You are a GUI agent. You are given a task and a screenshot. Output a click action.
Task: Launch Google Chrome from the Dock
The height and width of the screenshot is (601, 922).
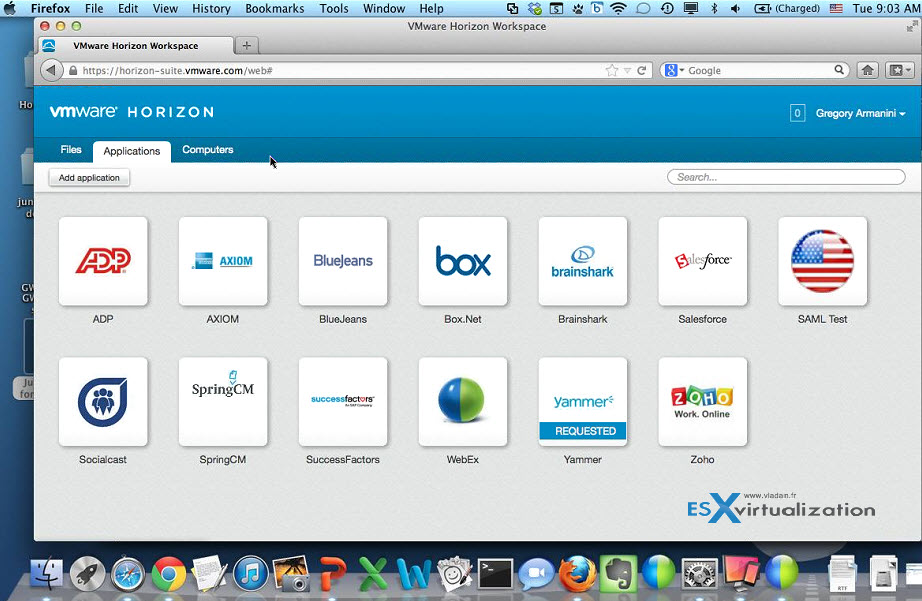[x=169, y=573]
